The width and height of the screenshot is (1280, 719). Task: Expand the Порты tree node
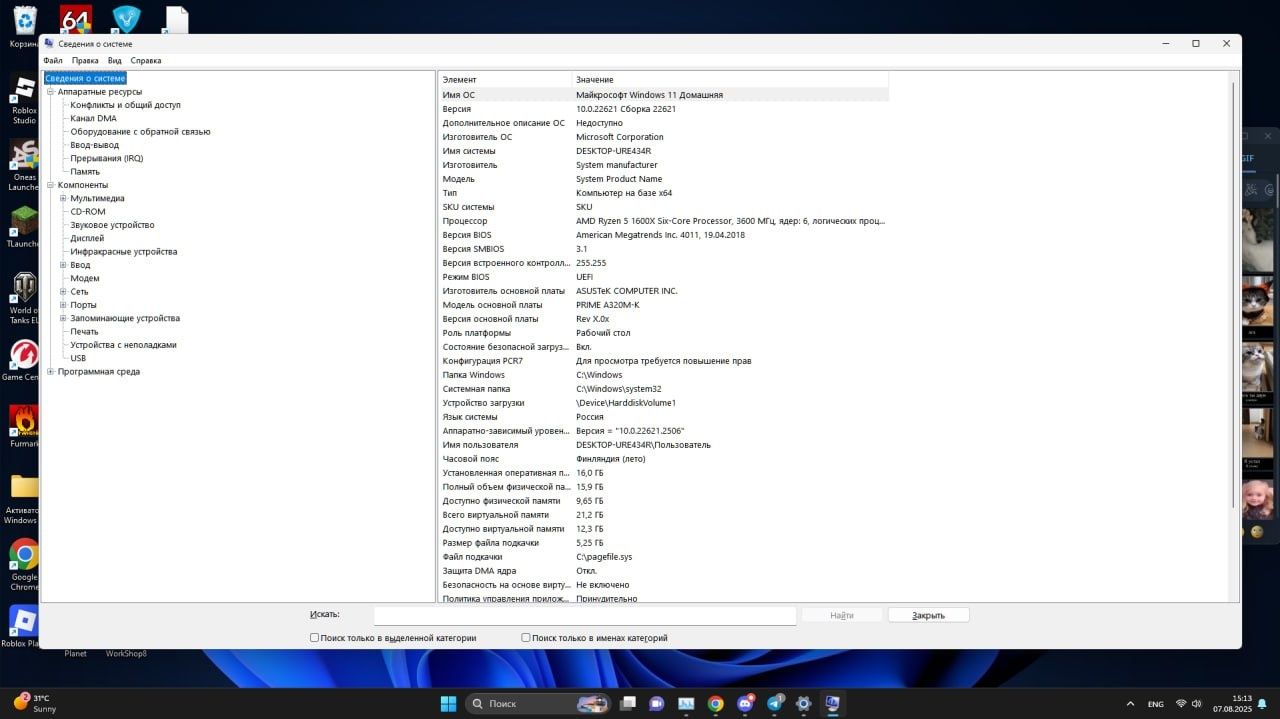coord(63,305)
